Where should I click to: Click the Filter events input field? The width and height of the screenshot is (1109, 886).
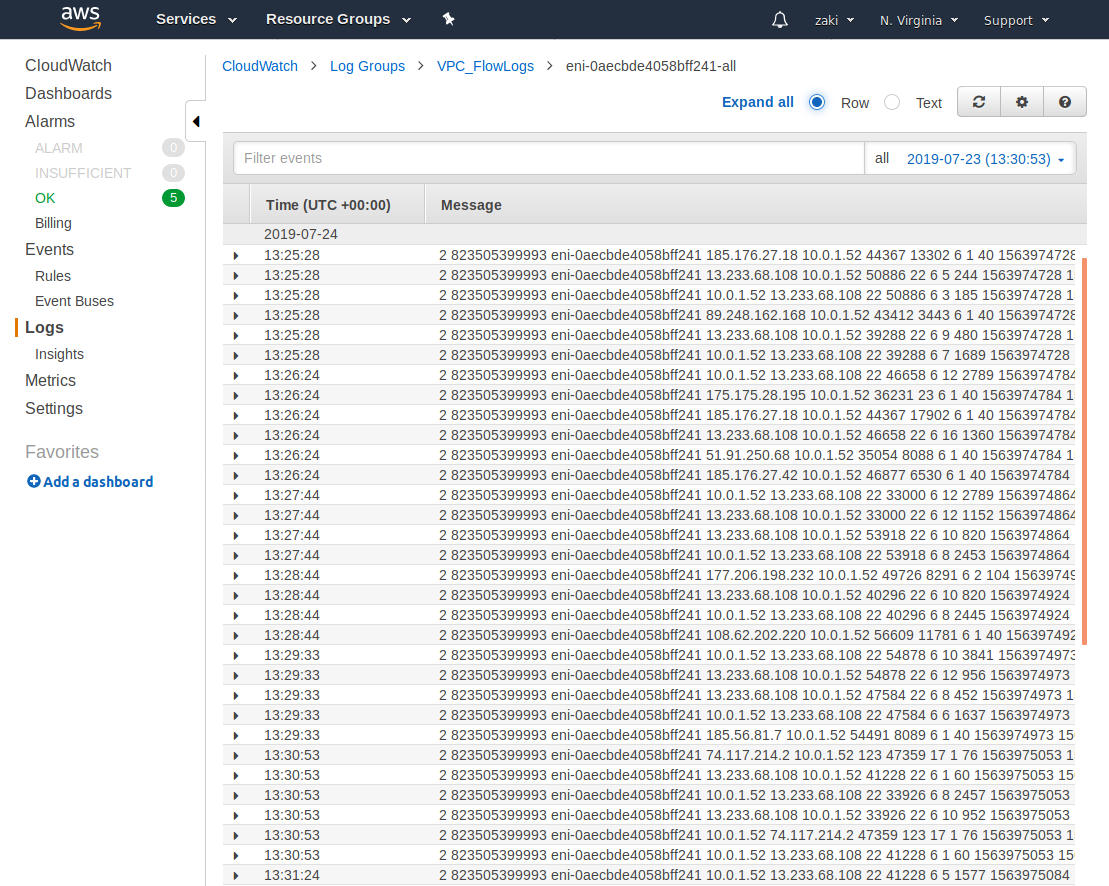pyautogui.click(x=549, y=158)
